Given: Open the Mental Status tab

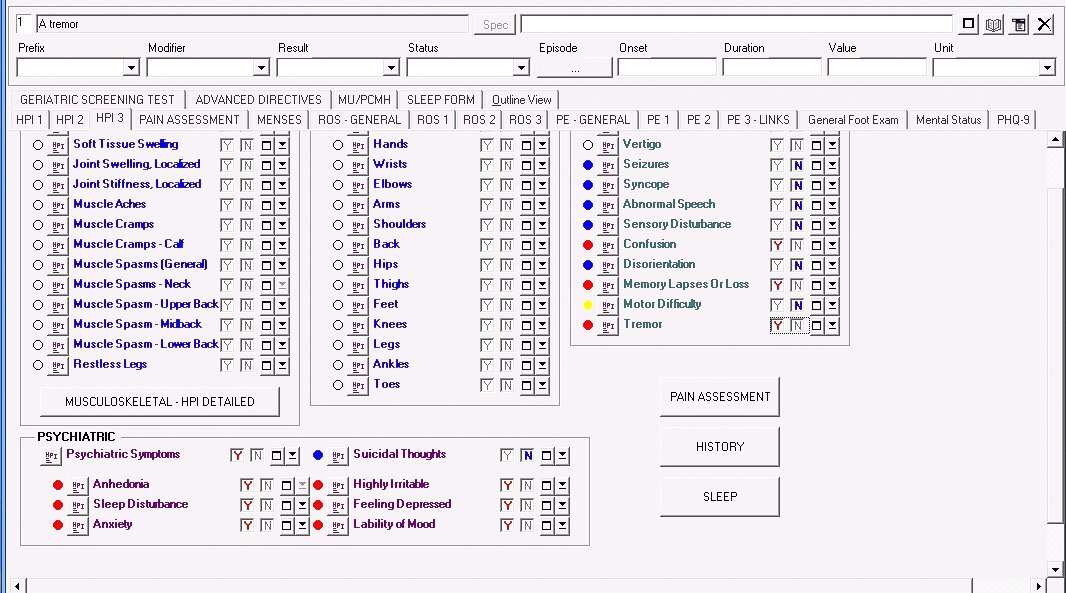Looking at the screenshot, I should 948,120.
